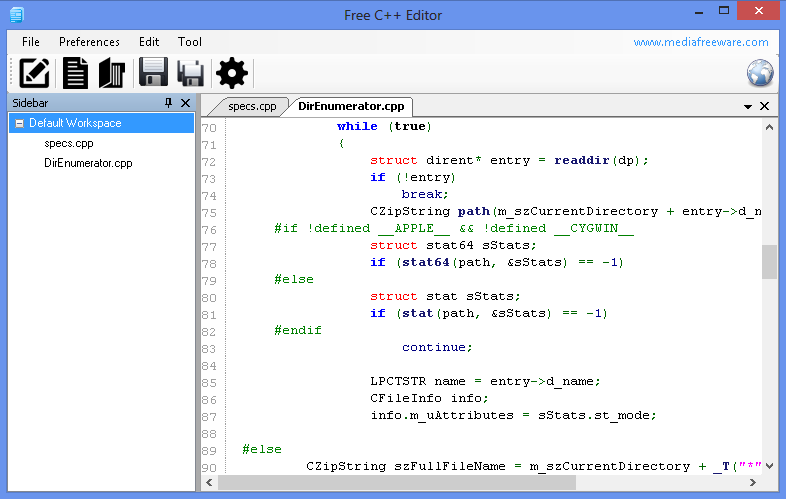Click line number 70 in gutter
The image size is (786, 499).
tap(209, 128)
